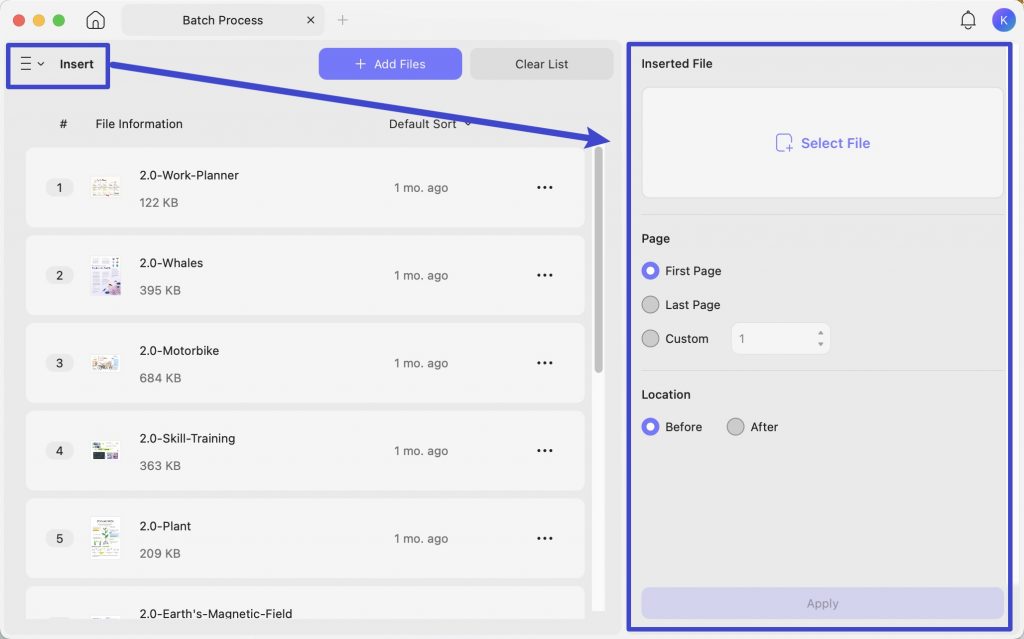
Task: Click the 2.0-Work-Planner thumbnail
Action: [x=105, y=188]
